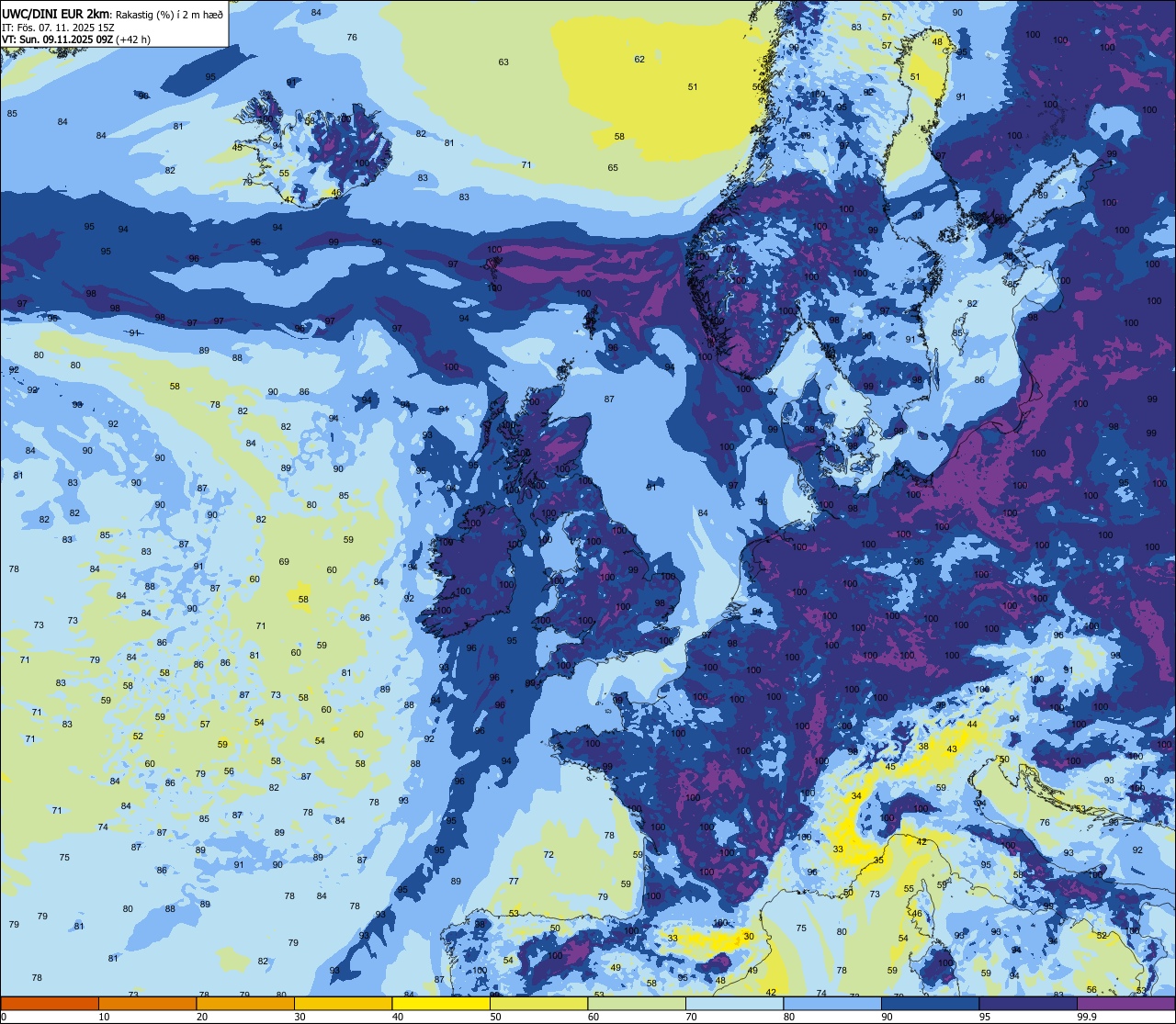Select the navy 95–99.9 legend swatch
The image size is (1176, 1024).
click(x=1028, y=1003)
